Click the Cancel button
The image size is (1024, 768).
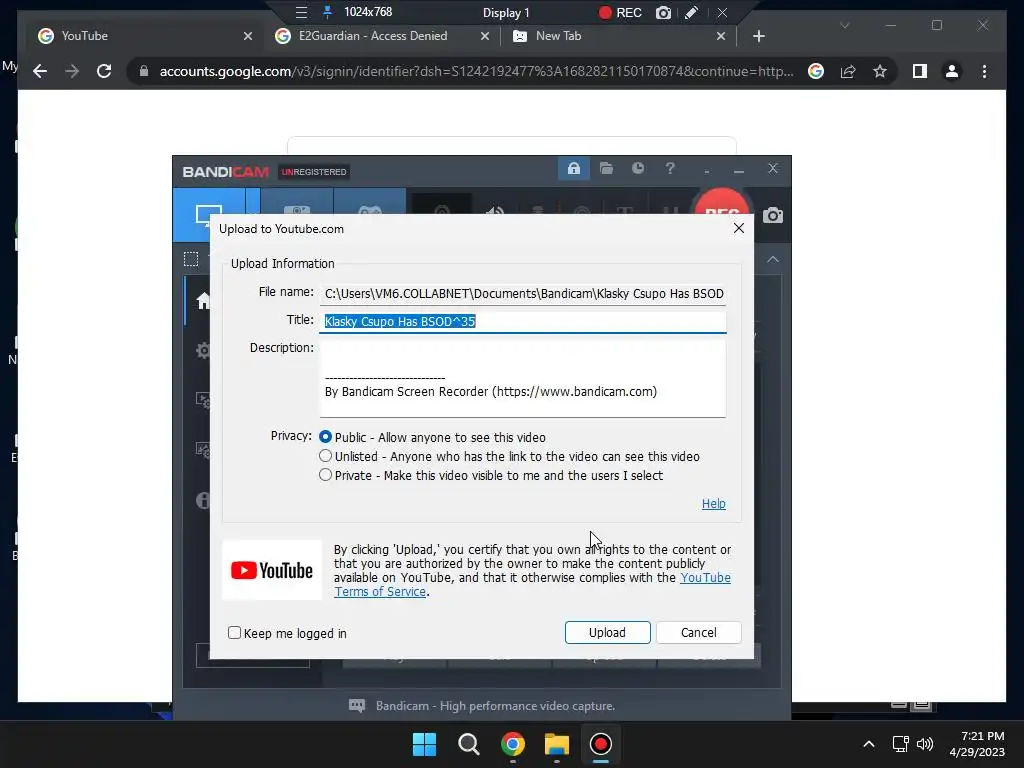(x=698, y=632)
